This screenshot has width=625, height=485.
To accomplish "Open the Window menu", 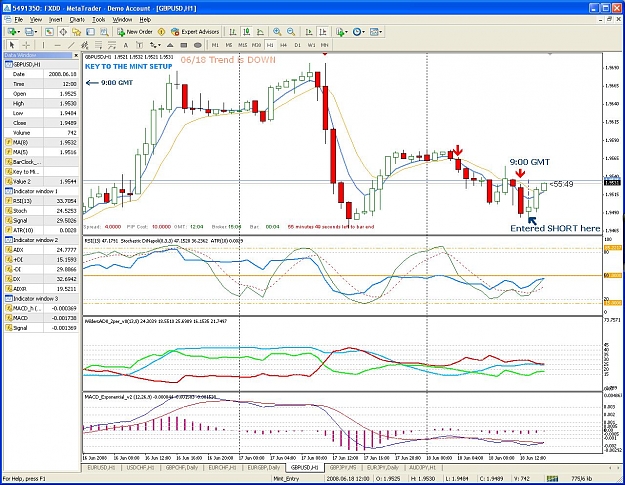I will click(122, 19).
